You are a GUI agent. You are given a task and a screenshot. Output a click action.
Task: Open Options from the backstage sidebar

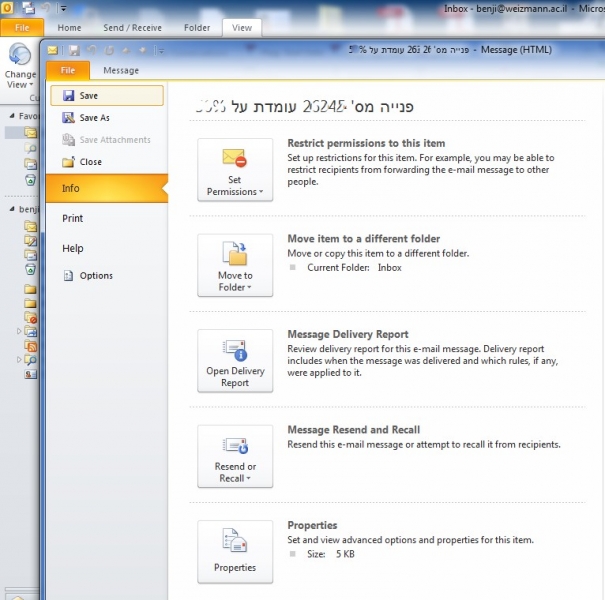pyautogui.click(x=96, y=276)
